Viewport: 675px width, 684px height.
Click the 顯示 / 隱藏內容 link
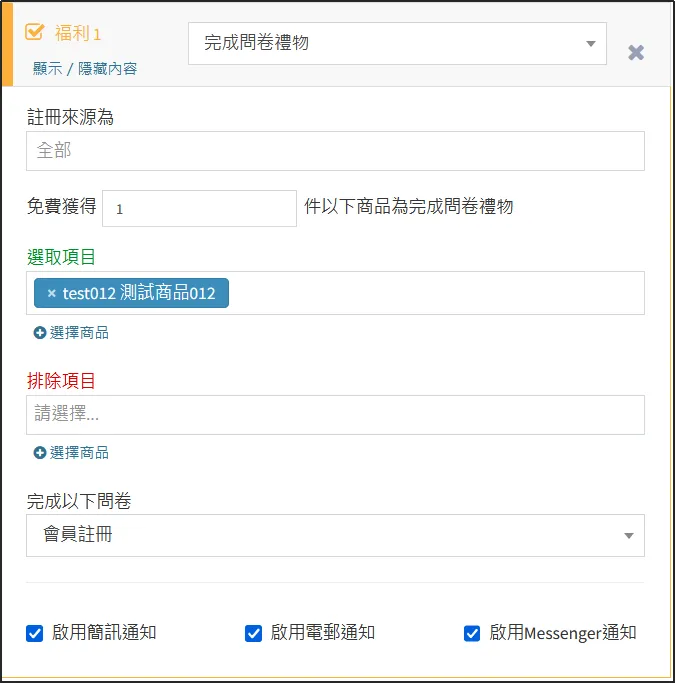85,68
